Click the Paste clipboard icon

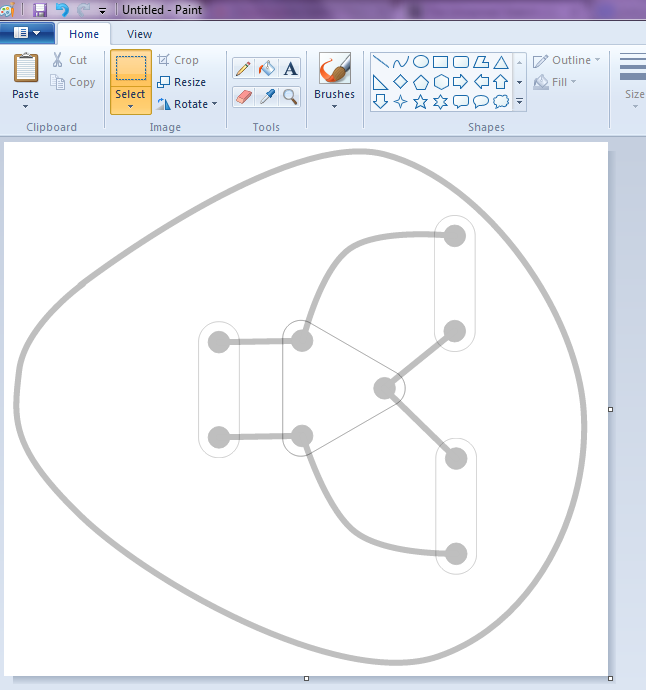pyautogui.click(x=26, y=68)
